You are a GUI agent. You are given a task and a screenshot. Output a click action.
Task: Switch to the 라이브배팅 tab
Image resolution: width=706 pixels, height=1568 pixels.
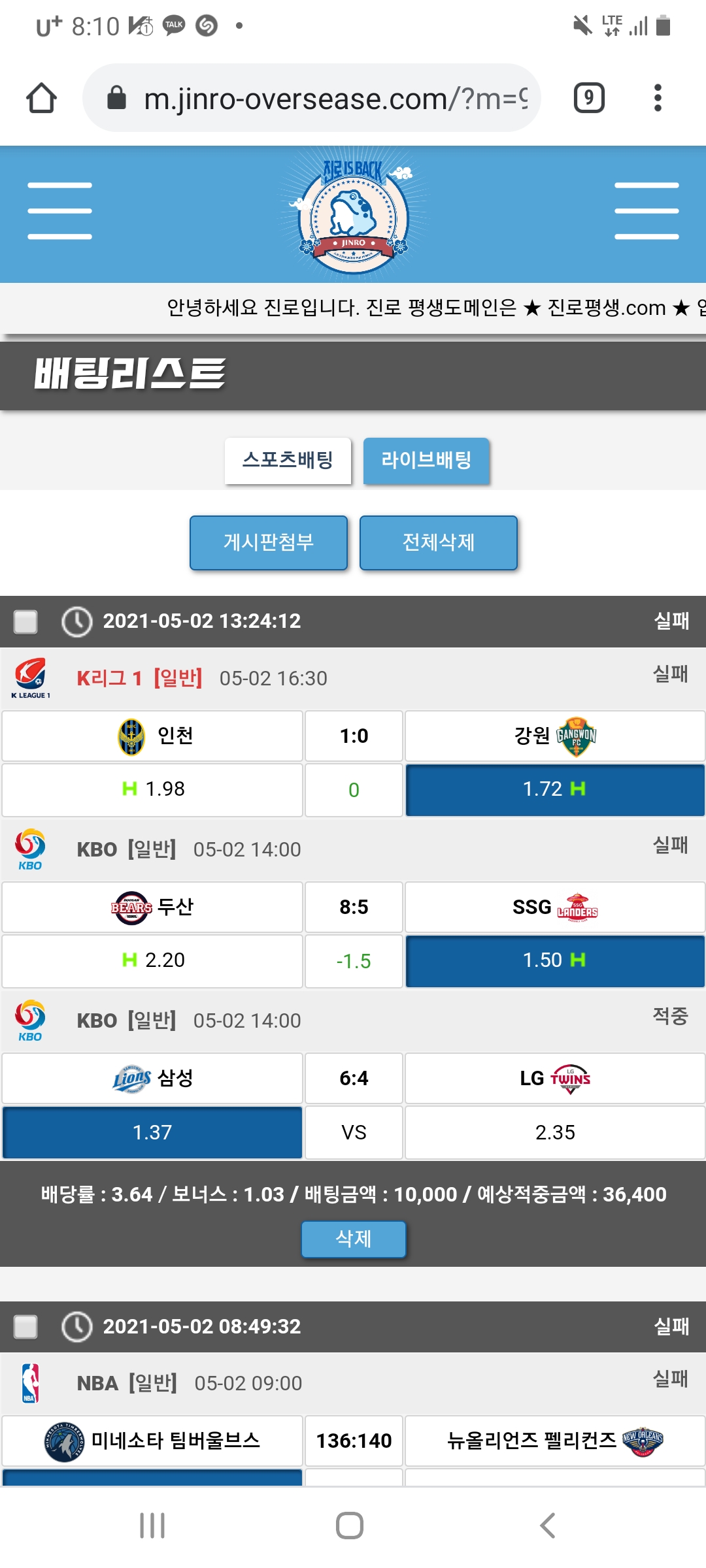tap(426, 461)
